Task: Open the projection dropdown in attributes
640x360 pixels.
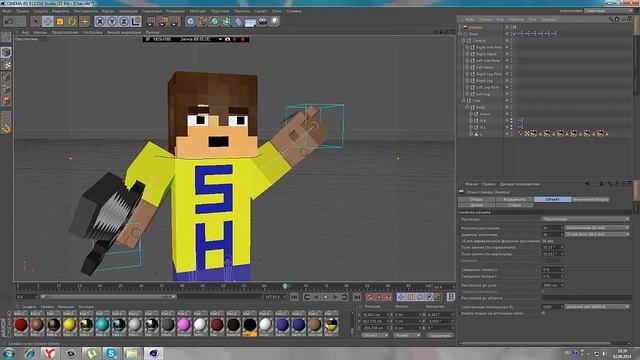Action: (585, 219)
